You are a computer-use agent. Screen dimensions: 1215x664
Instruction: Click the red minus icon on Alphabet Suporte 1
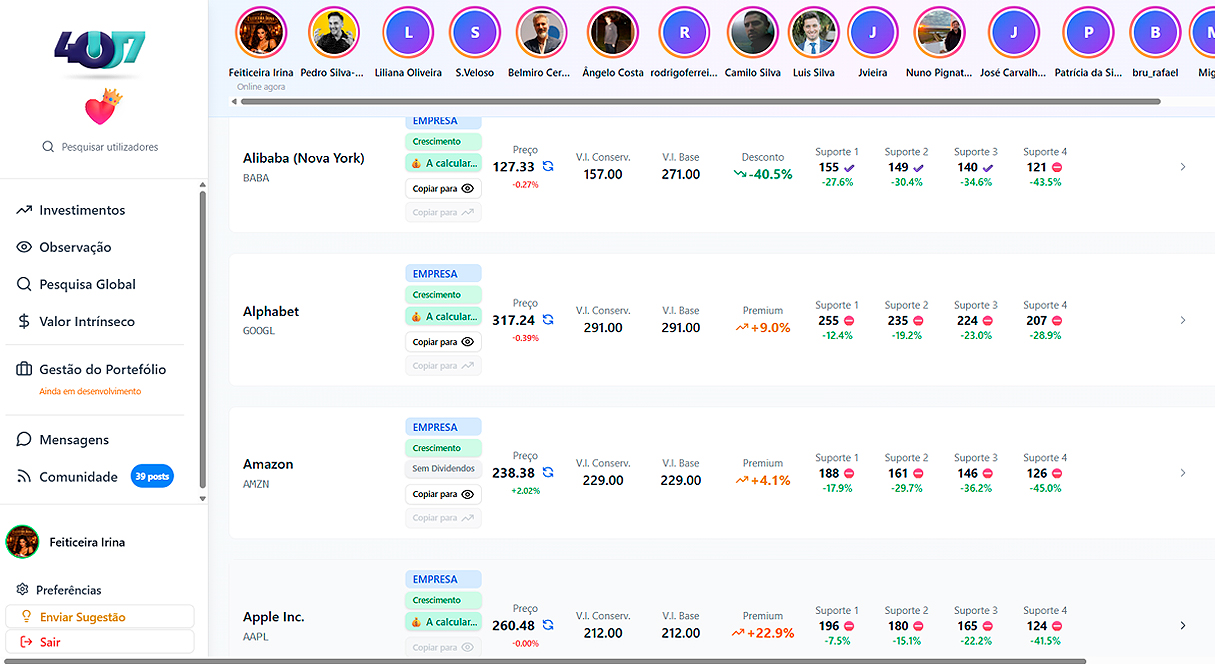pyautogui.click(x=849, y=321)
